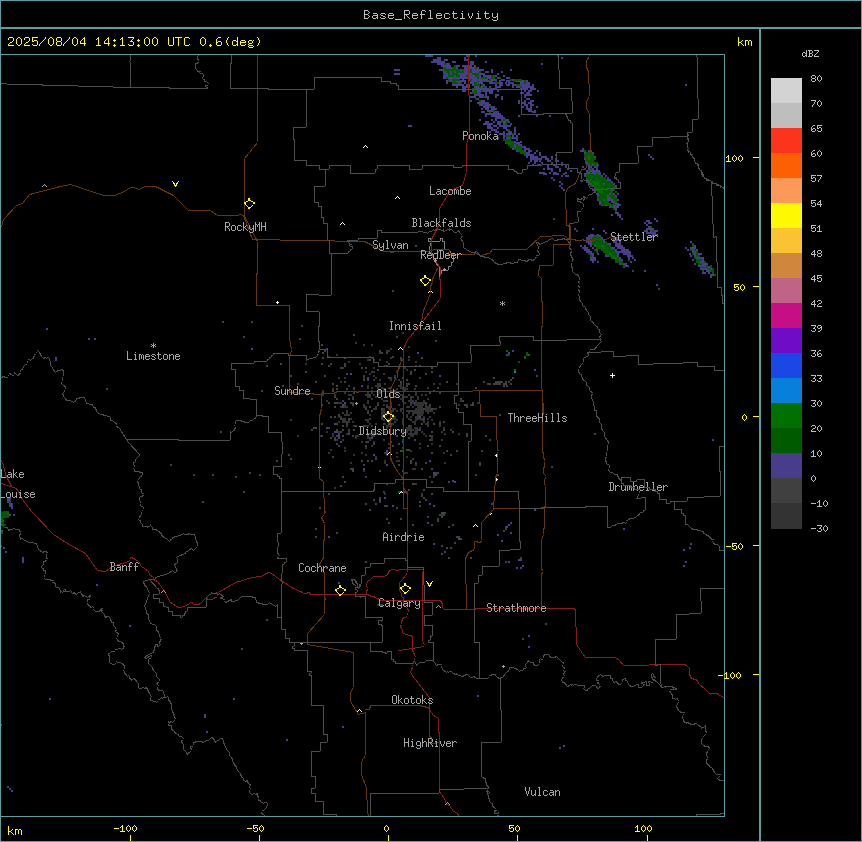Select the Banff label
862x842 pixels.
click(124, 567)
